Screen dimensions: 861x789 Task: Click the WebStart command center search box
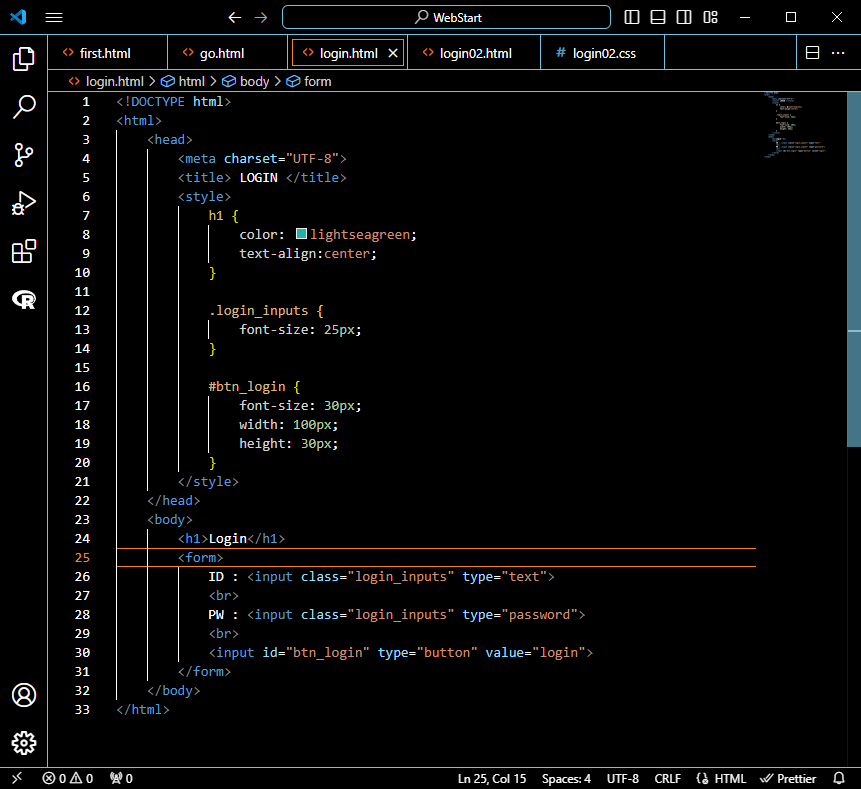tap(446, 18)
